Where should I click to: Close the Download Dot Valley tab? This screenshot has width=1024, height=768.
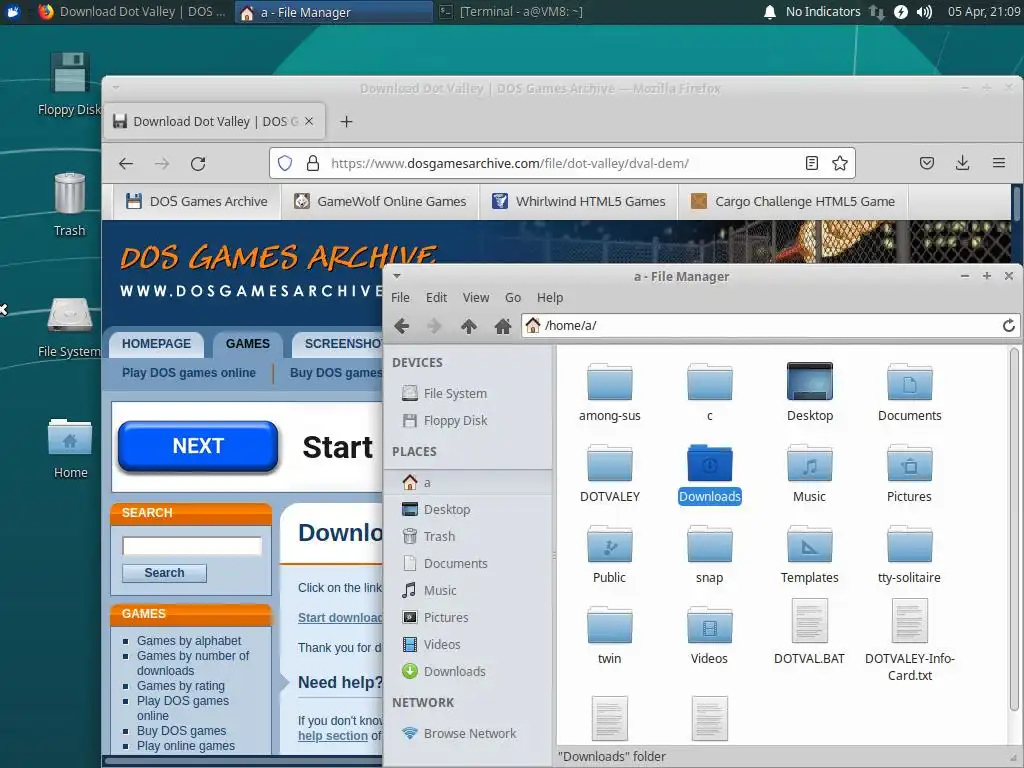tap(309, 121)
